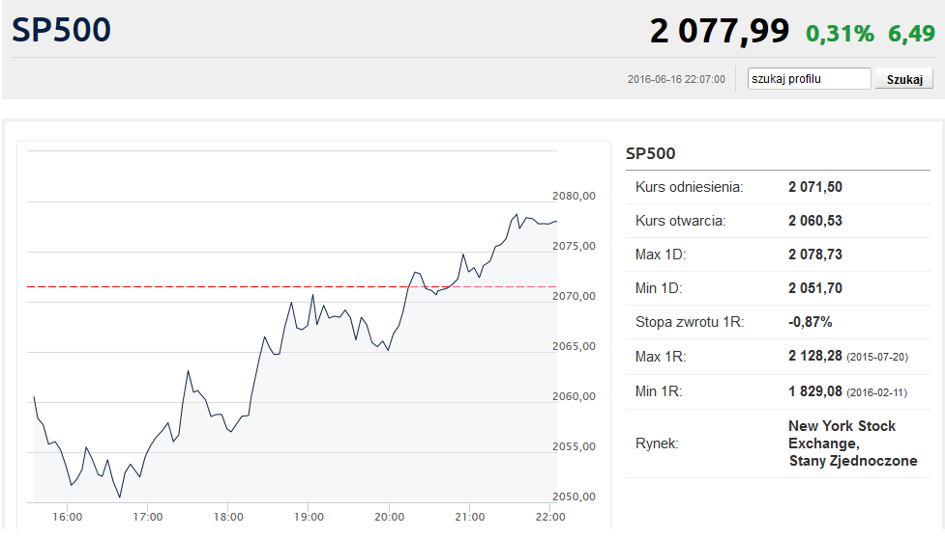Click the Max 1R date 2015-07-20
Image resolution: width=945 pixels, height=537 pixels.
pyautogui.click(x=877, y=357)
